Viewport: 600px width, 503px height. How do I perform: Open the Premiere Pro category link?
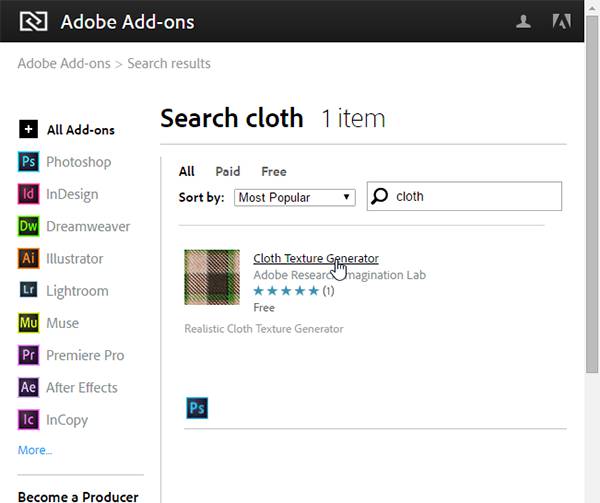(85, 355)
